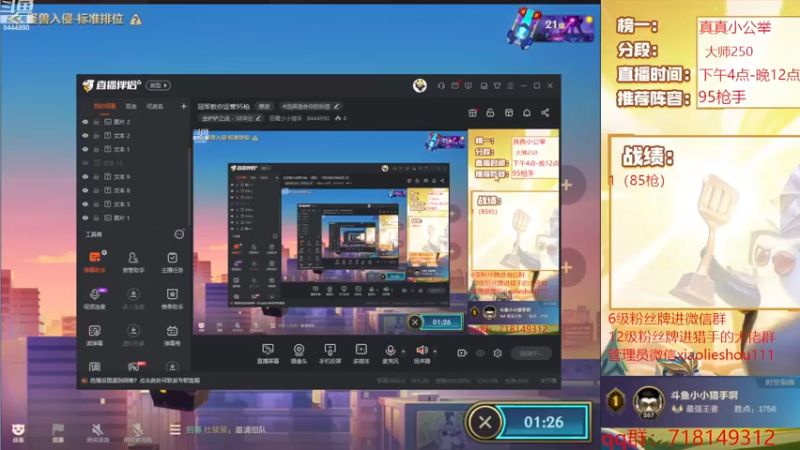Click the stream setup help link
The height and width of the screenshot is (450, 800).
pos(145,381)
